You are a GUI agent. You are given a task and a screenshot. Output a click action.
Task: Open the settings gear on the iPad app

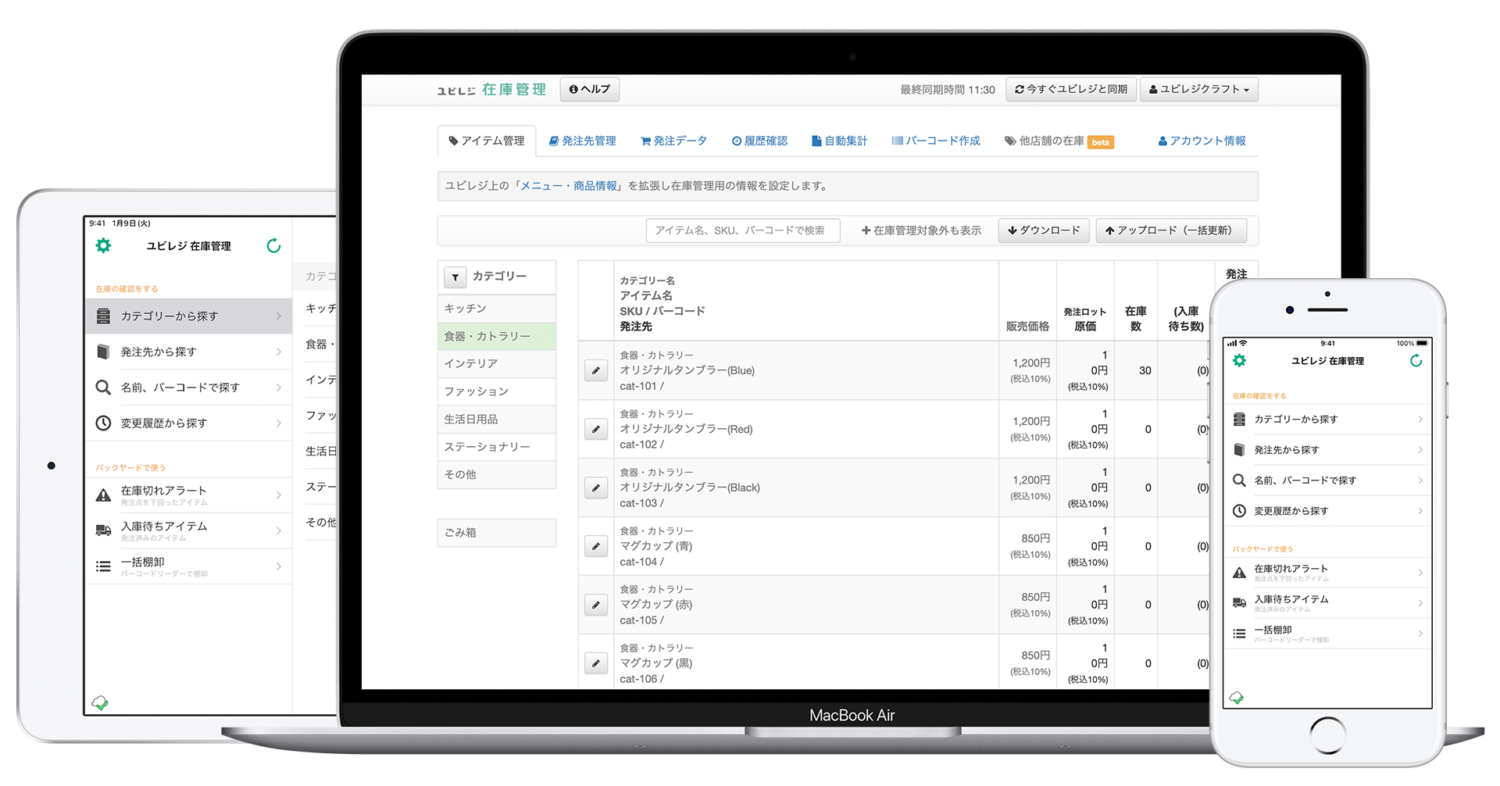(103, 246)
